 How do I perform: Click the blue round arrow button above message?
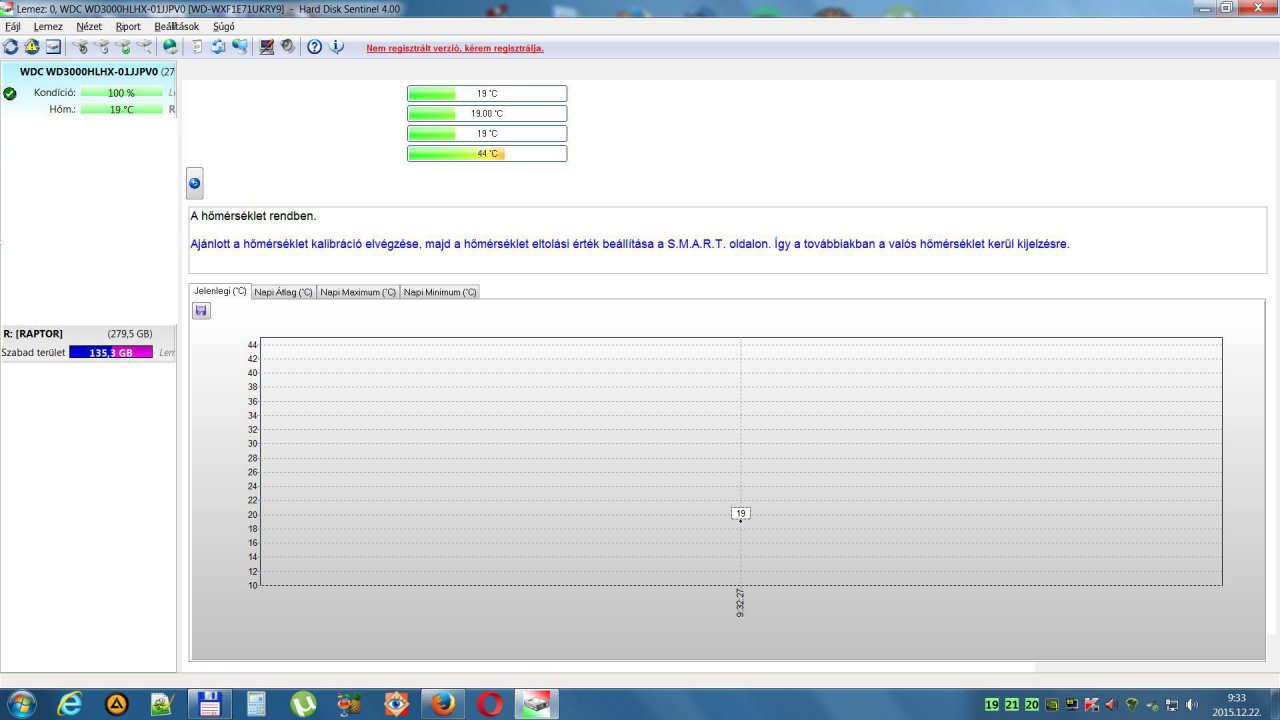[195, 183]
